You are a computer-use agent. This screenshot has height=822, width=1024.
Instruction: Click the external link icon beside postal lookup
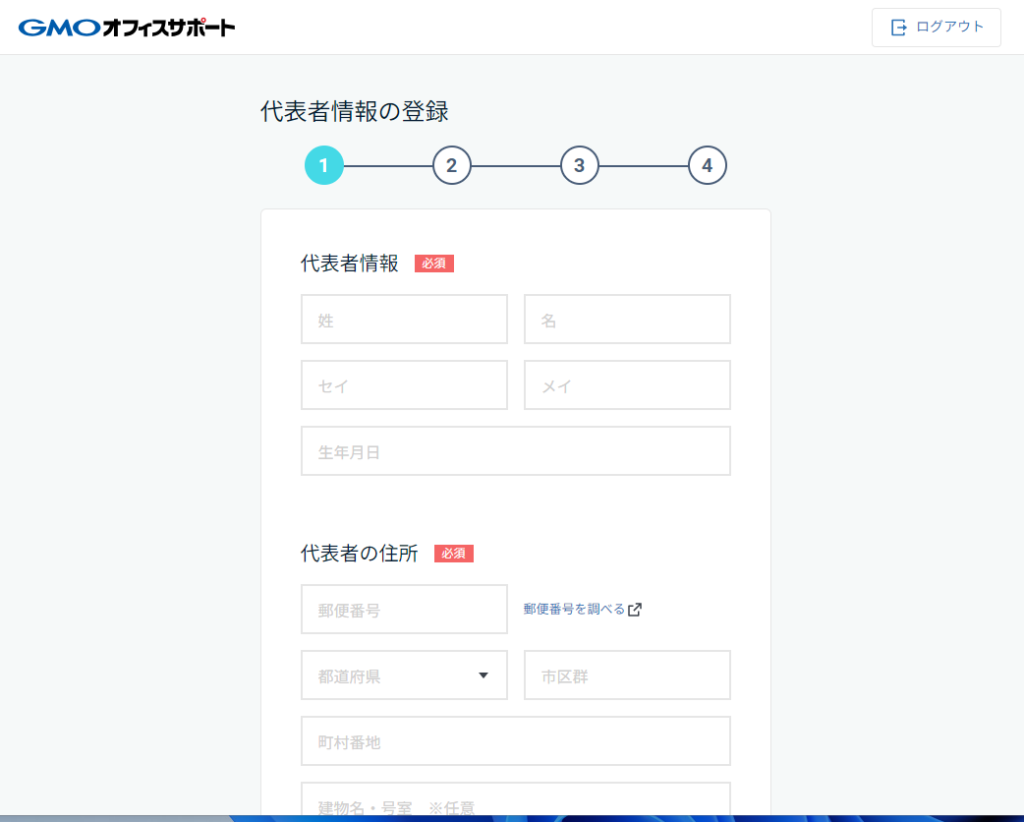[635, 610]
